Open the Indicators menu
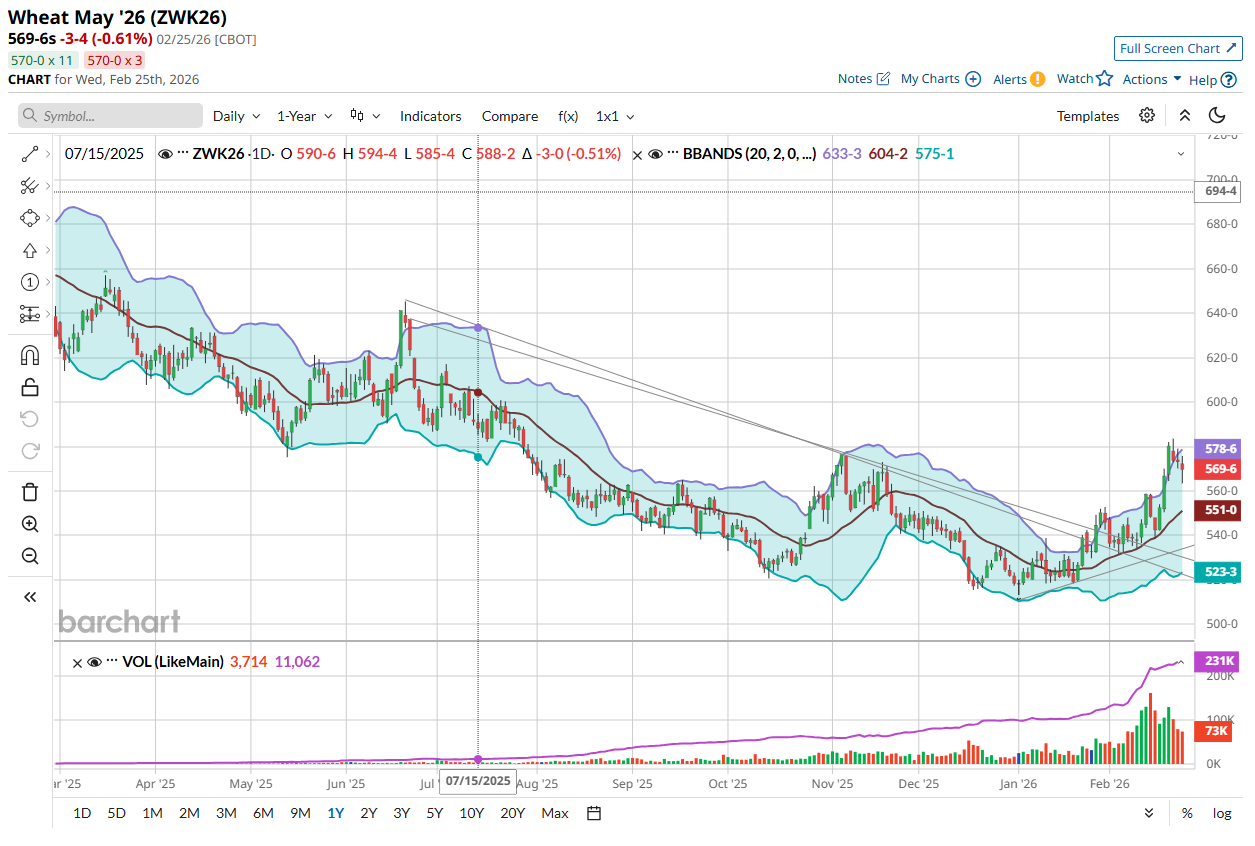 431,116
